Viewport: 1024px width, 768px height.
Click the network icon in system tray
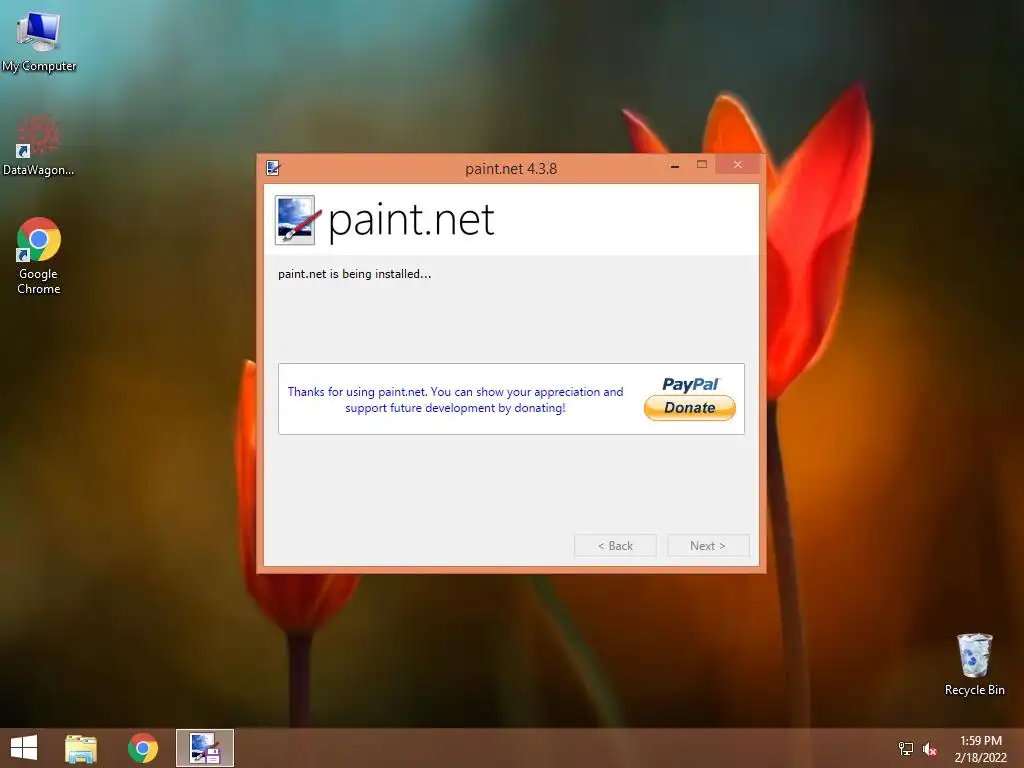(x=906, y=749)
